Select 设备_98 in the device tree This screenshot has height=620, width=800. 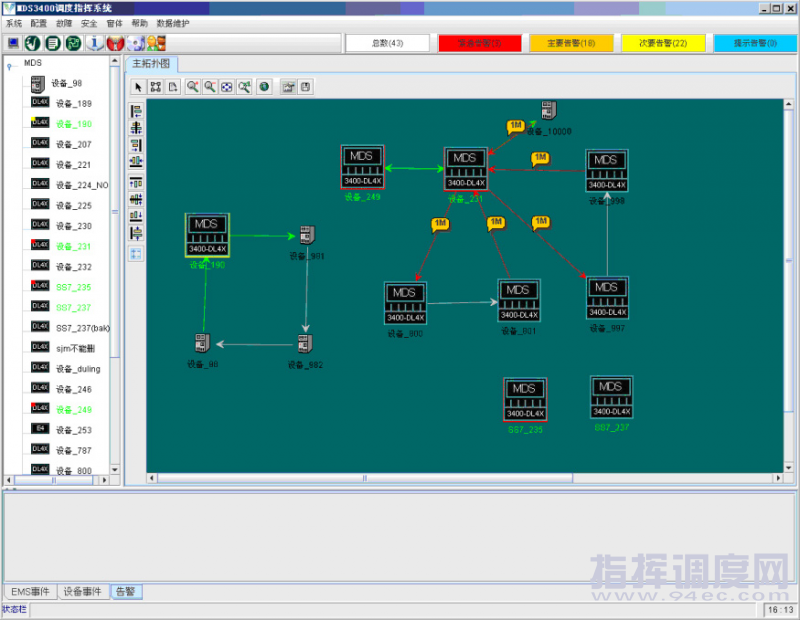66,83
